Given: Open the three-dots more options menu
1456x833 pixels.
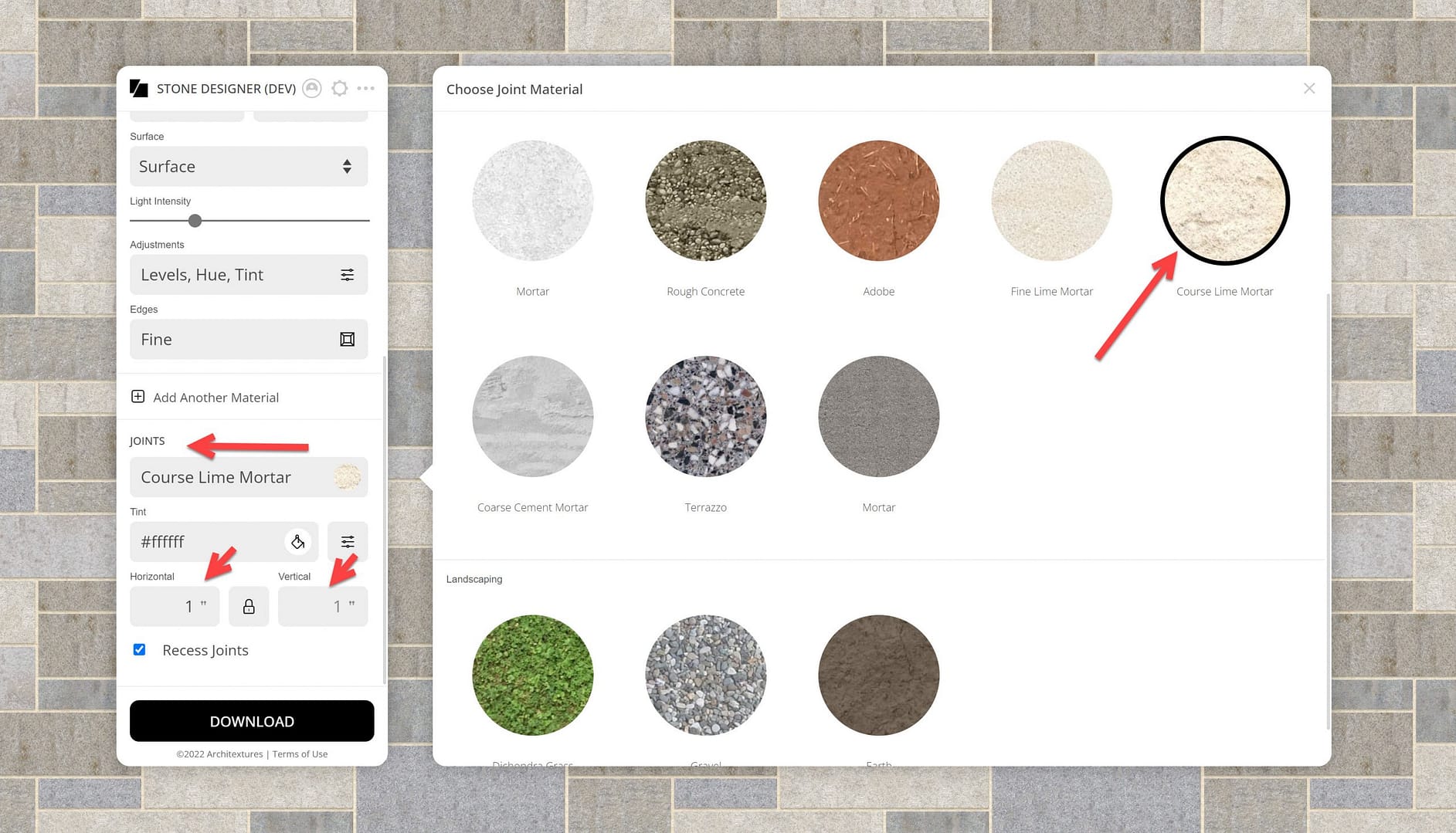Looking at the screenshot, I should pyautogui.click(x=366, y=89).
